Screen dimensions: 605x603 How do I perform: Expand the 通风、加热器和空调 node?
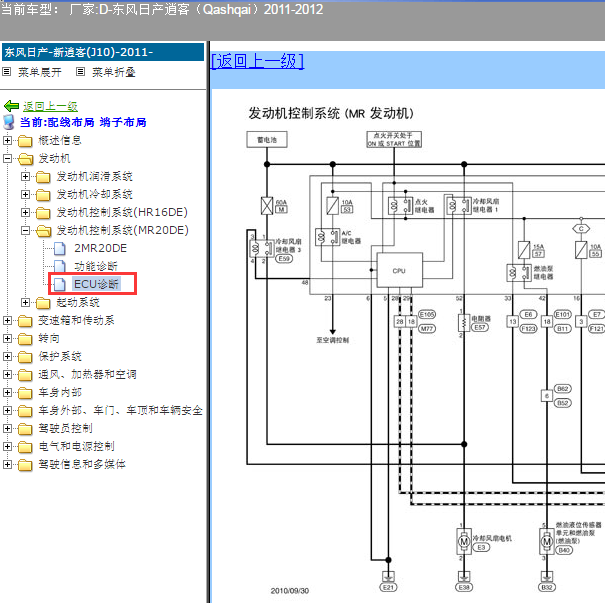7,374
